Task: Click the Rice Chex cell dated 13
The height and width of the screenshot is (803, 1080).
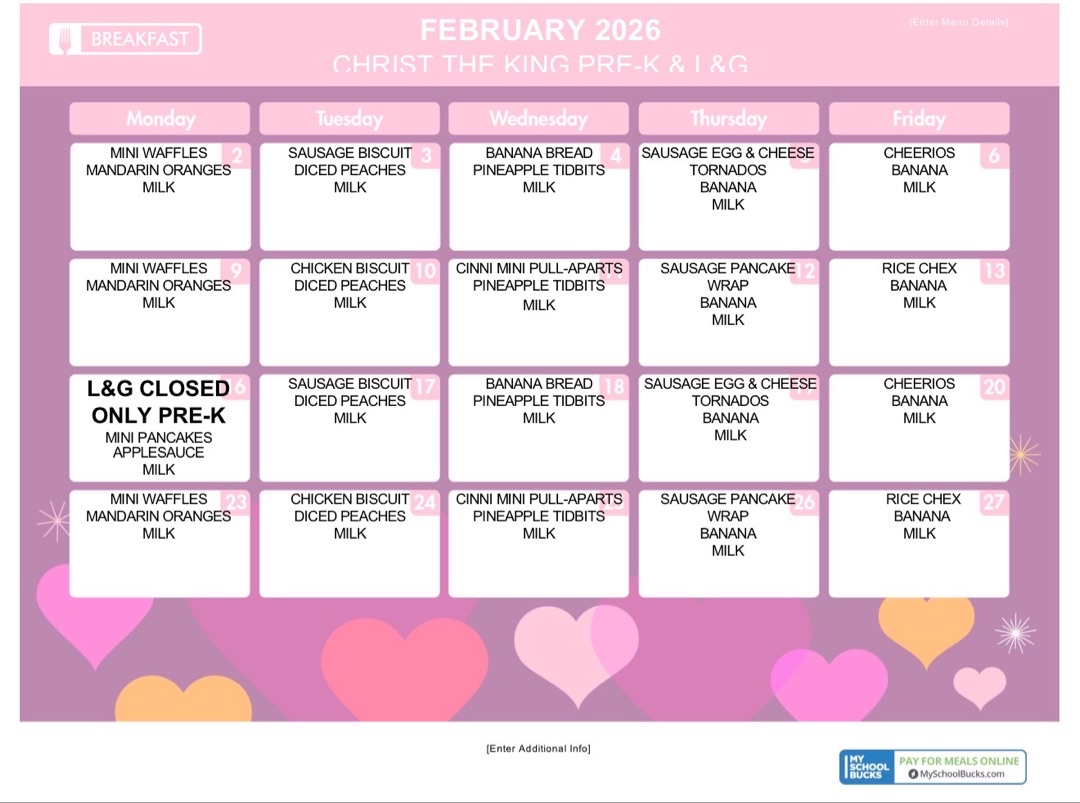Action: tap(919, 312)
